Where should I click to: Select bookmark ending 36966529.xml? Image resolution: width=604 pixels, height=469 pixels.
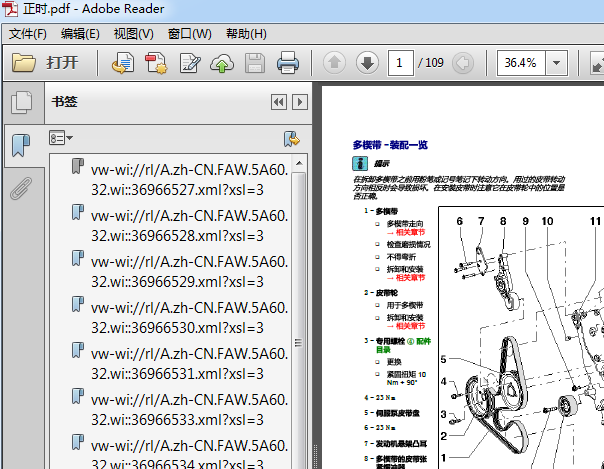coord(189,272)
